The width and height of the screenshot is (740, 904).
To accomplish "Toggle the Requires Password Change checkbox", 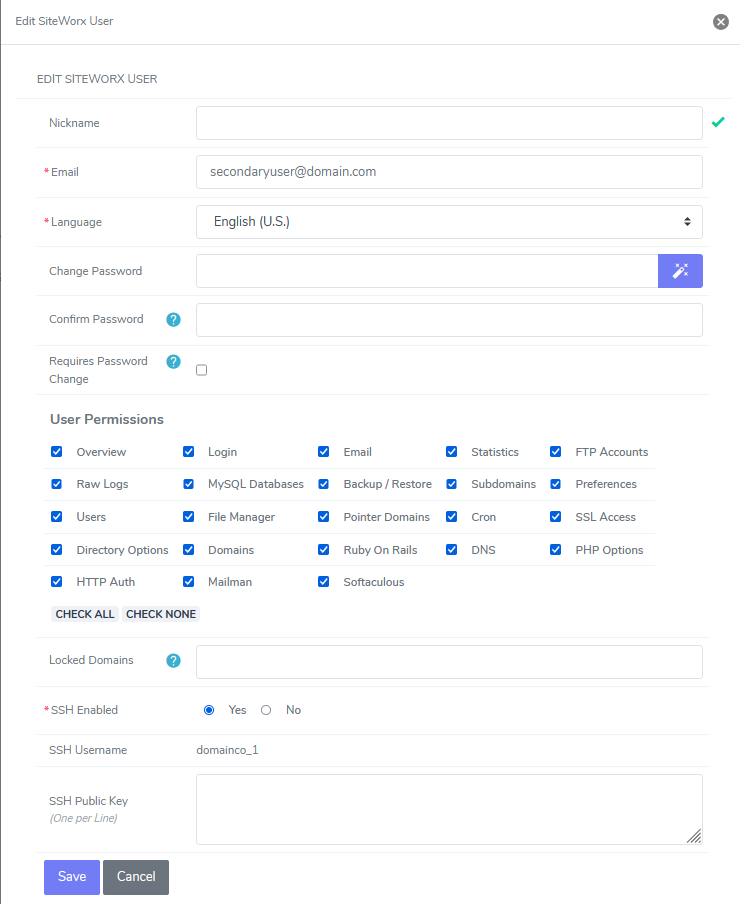I will point(201,369).
